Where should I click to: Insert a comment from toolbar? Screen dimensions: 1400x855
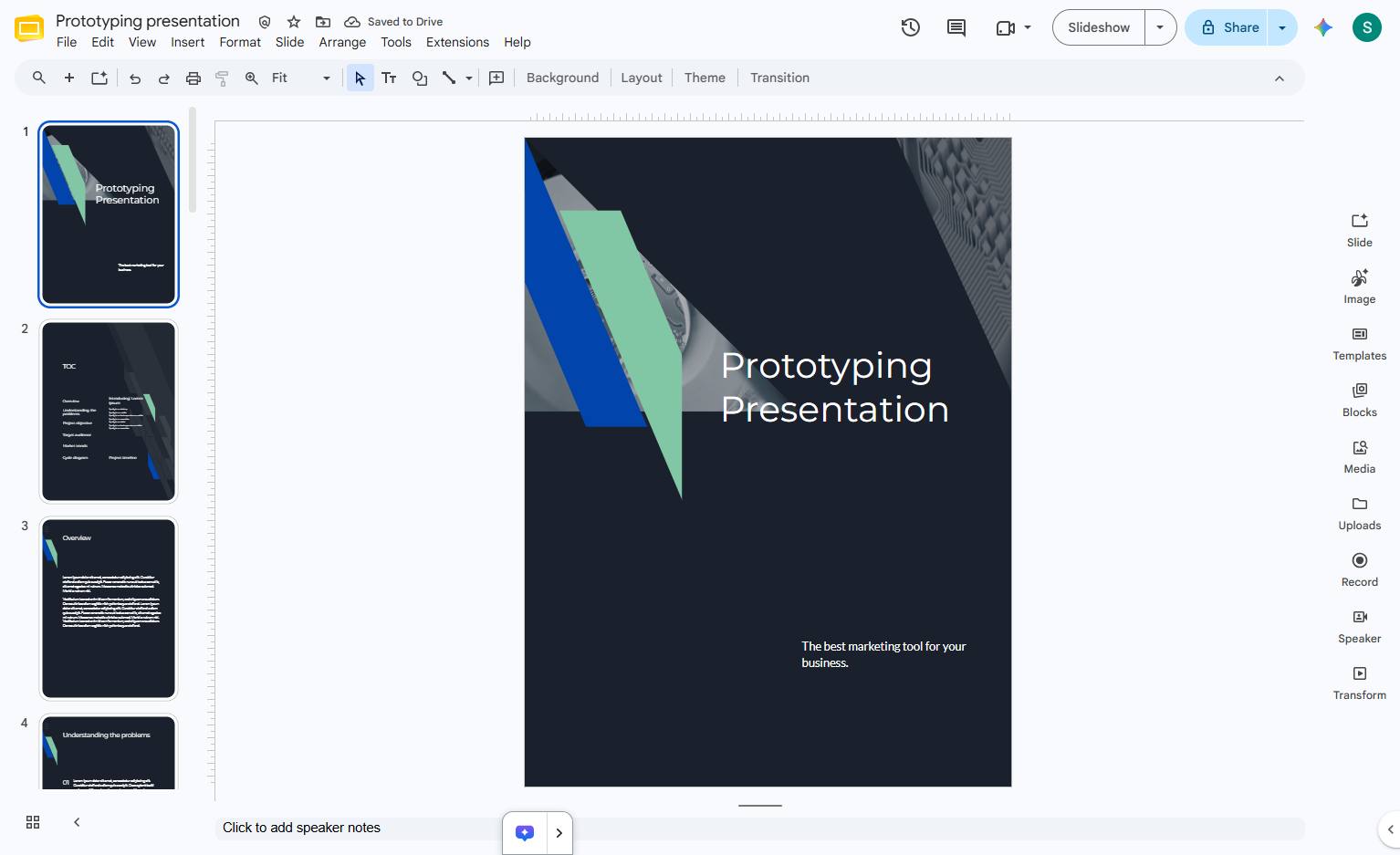(x=496, y=78)
